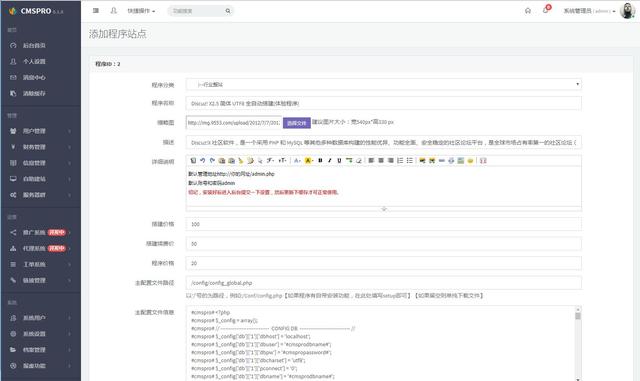Click the config textarea vertical scrollbar

578,343
